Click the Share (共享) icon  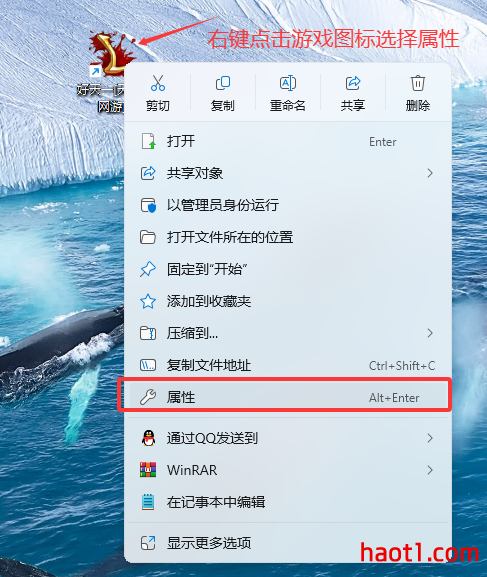click(x=353, y=83)
